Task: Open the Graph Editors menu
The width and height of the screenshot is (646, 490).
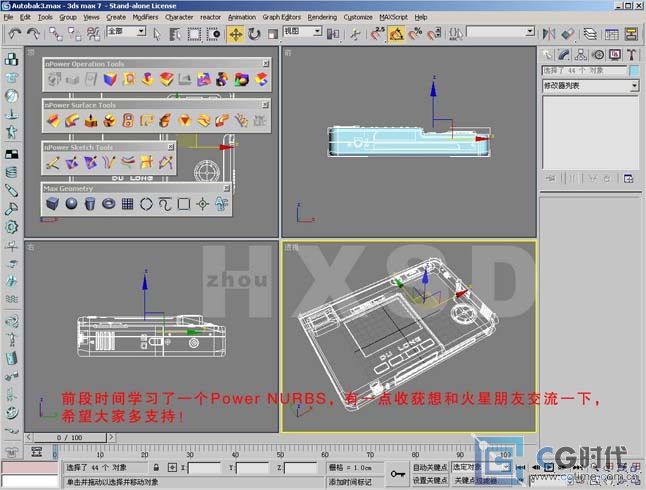Action: pos(281,17)
